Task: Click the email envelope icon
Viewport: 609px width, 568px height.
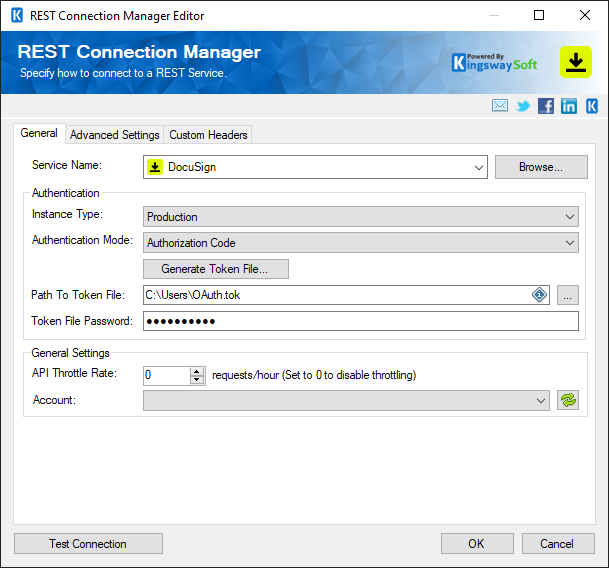Action: [x=500, y=105]
